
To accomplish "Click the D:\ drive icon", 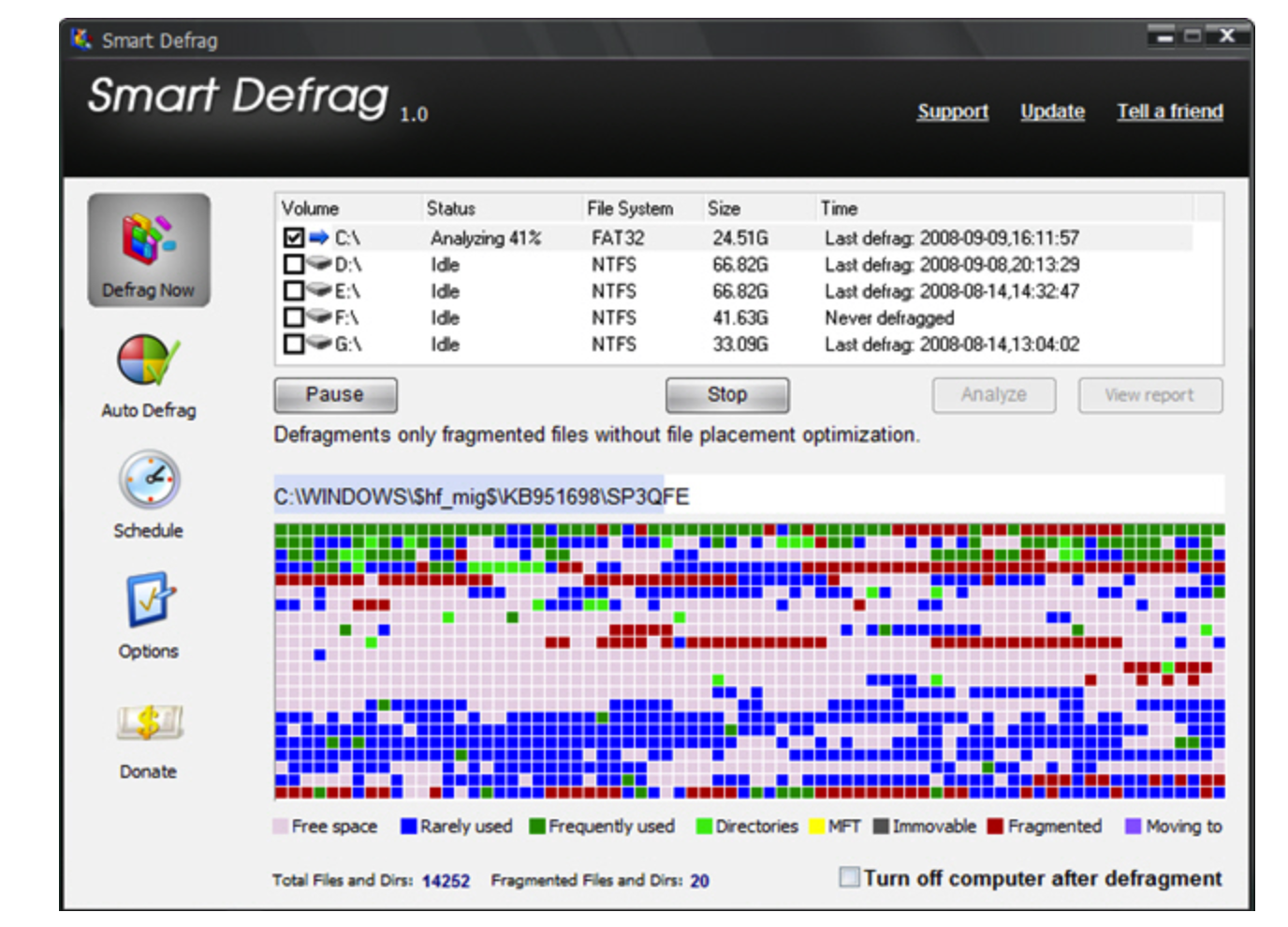I will (319, 264).
